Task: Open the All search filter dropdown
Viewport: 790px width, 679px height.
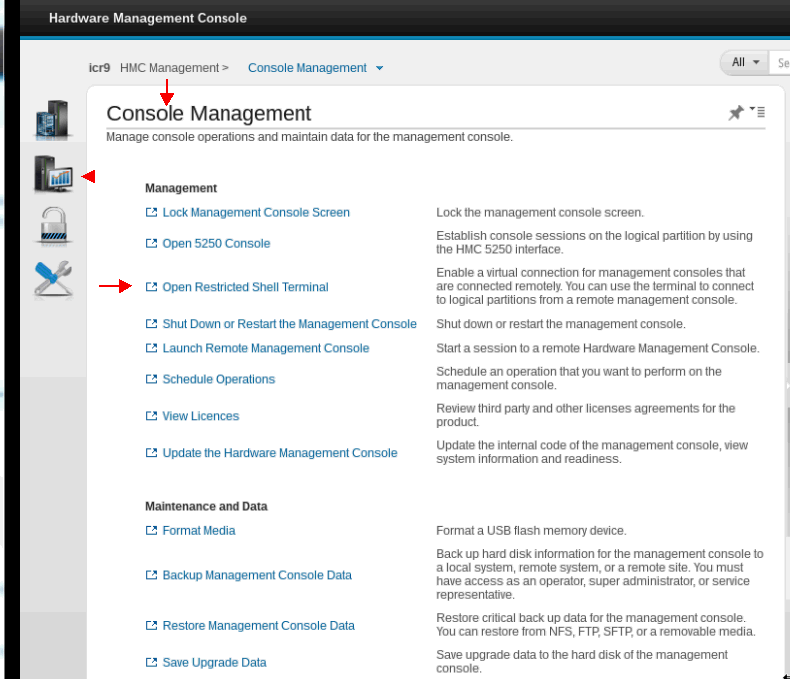Action: (744, 63)
